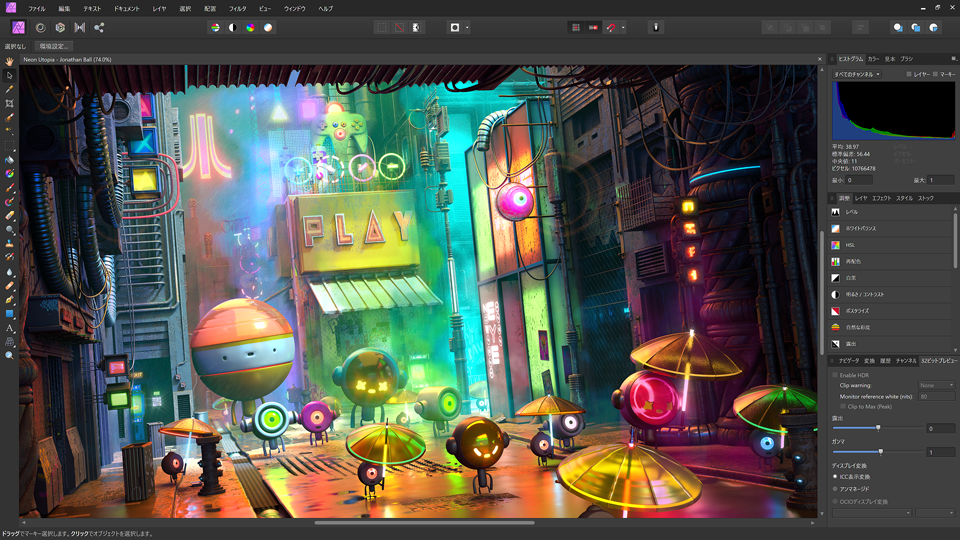Click the 露出 slider track
Viewport: 960px width, 540px height.
point(878,428)
